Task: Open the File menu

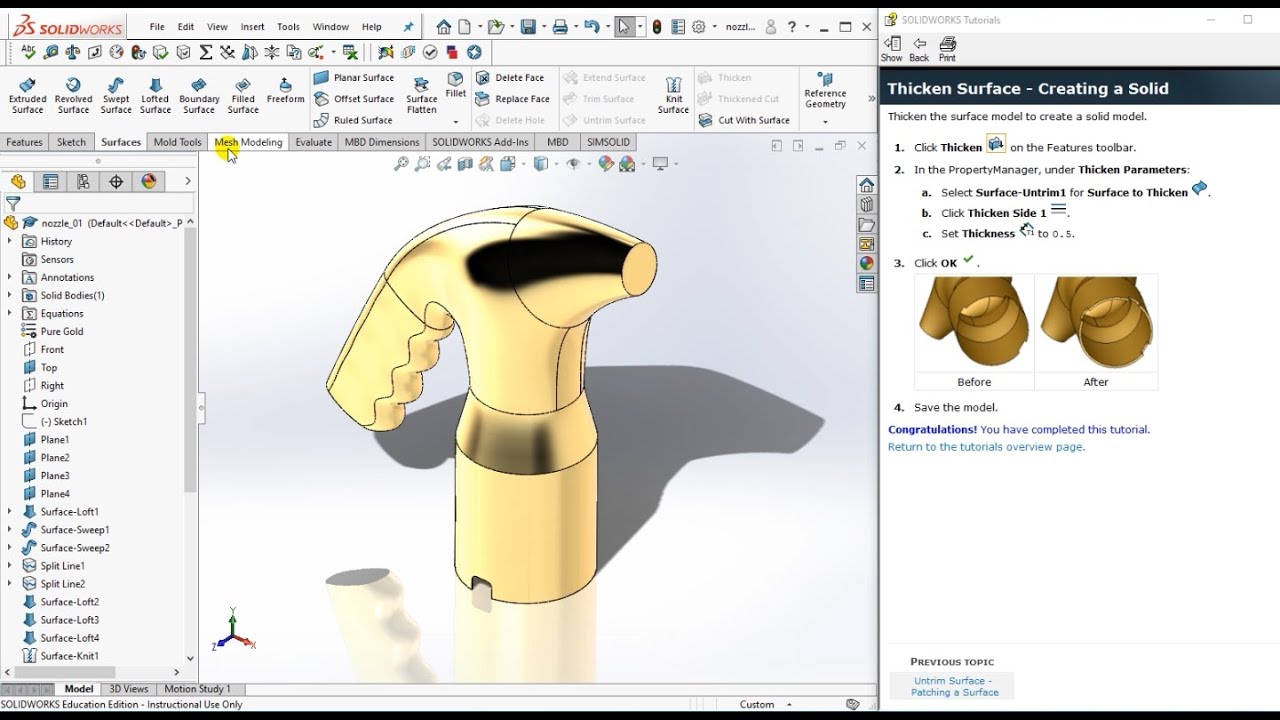Action: click(x=157, y=27)
